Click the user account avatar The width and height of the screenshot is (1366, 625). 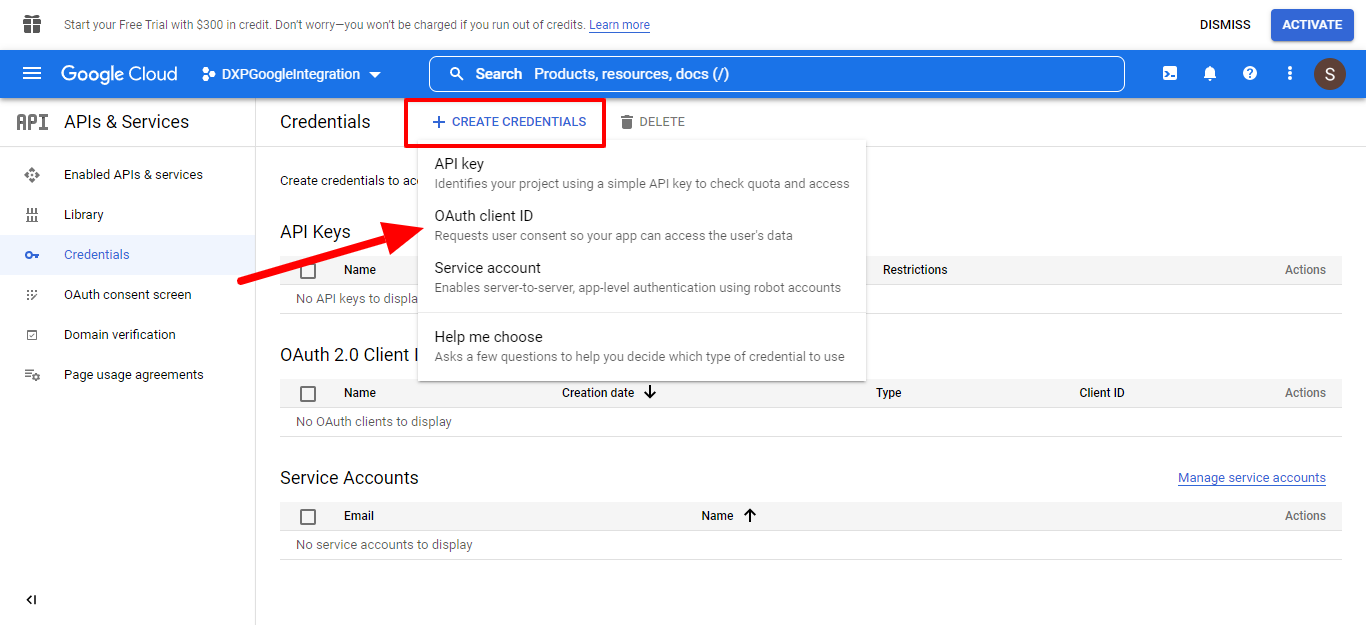pos(1329,74)
